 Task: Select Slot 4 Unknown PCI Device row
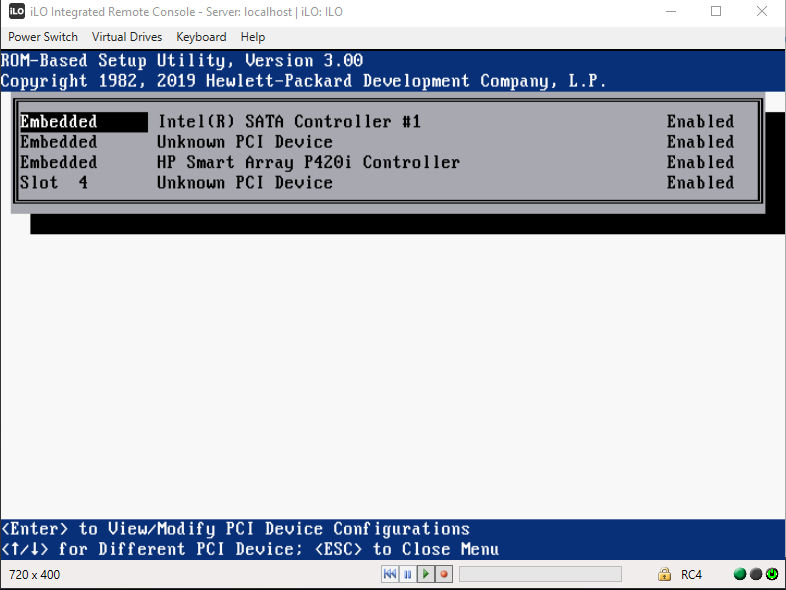tap(377, 182)
